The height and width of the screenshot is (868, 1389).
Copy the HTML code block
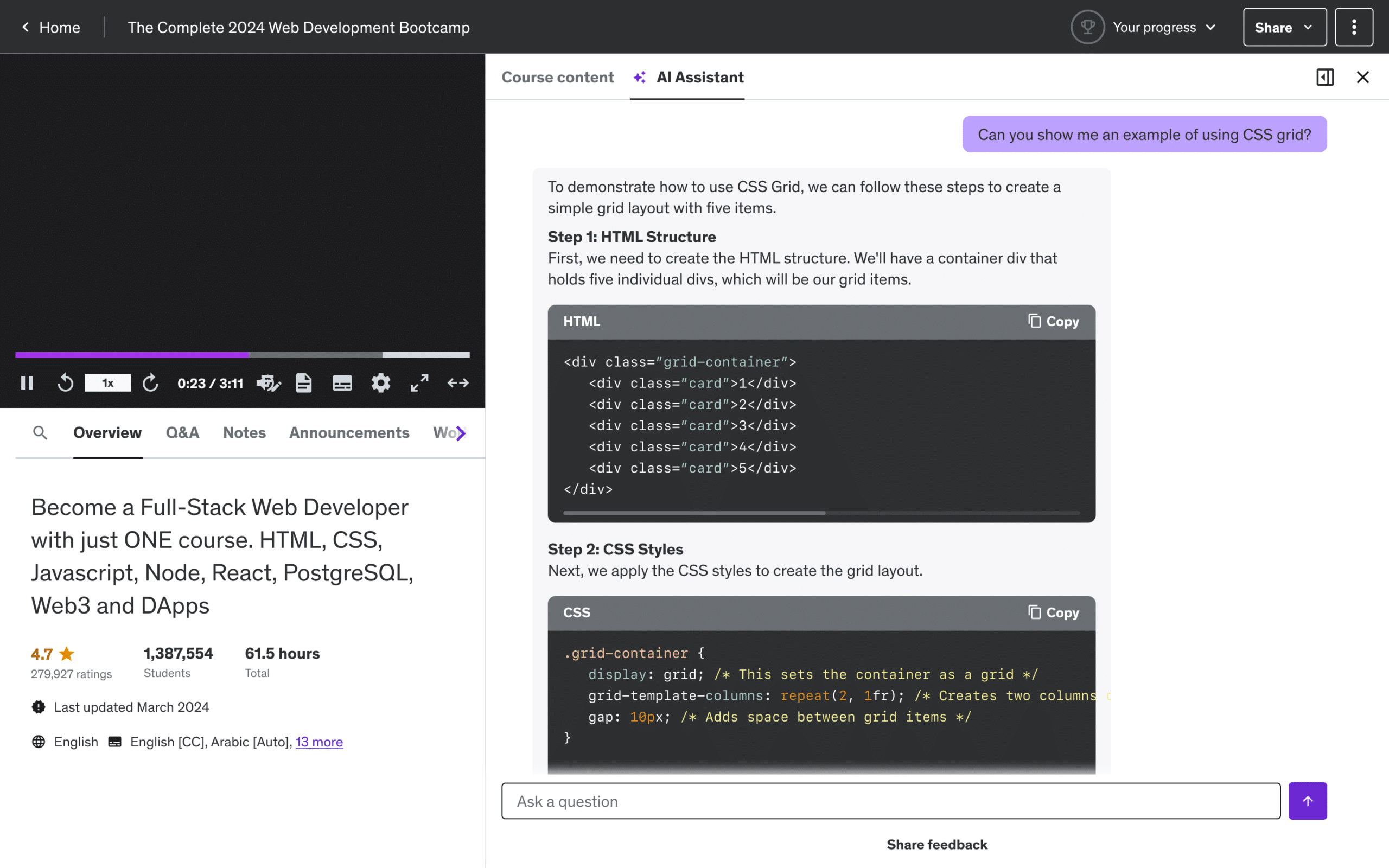click(x=1054, y=322)
